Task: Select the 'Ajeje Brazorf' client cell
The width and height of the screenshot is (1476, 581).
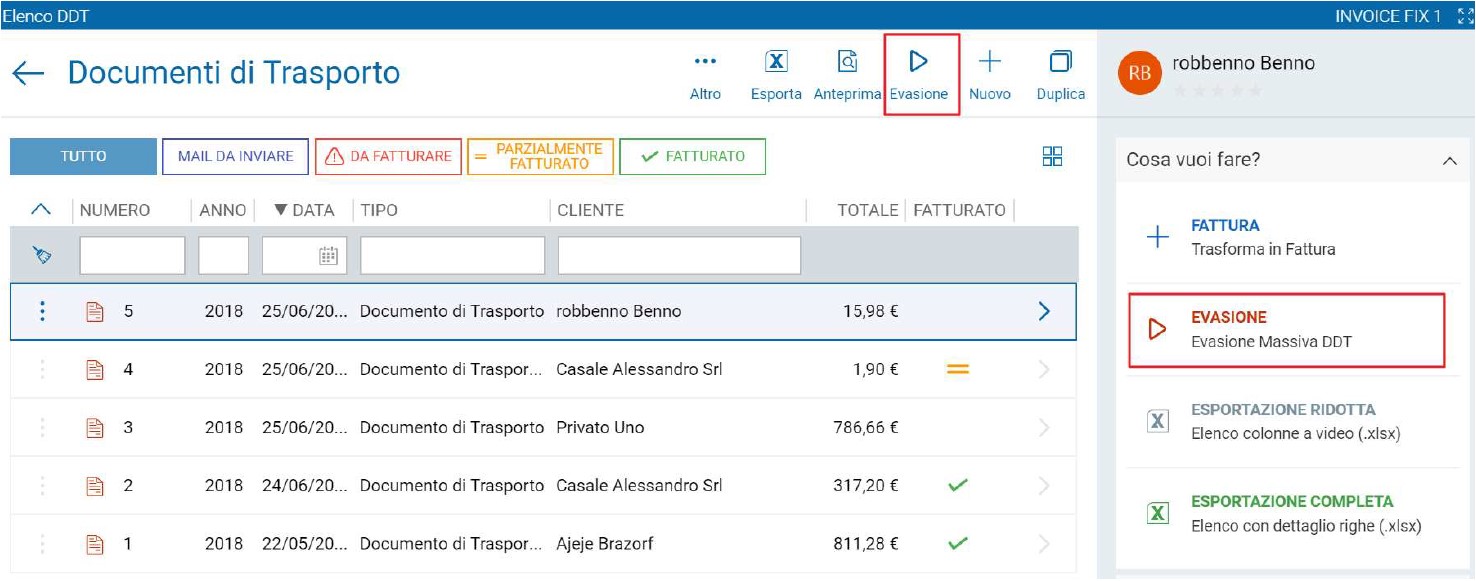Action: 605,545
